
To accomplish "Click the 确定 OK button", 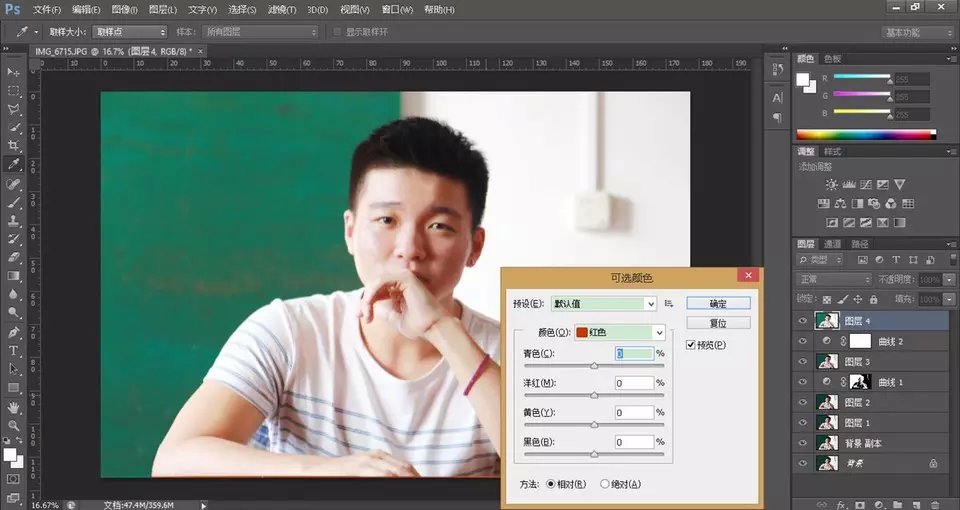I will point(718,304).
